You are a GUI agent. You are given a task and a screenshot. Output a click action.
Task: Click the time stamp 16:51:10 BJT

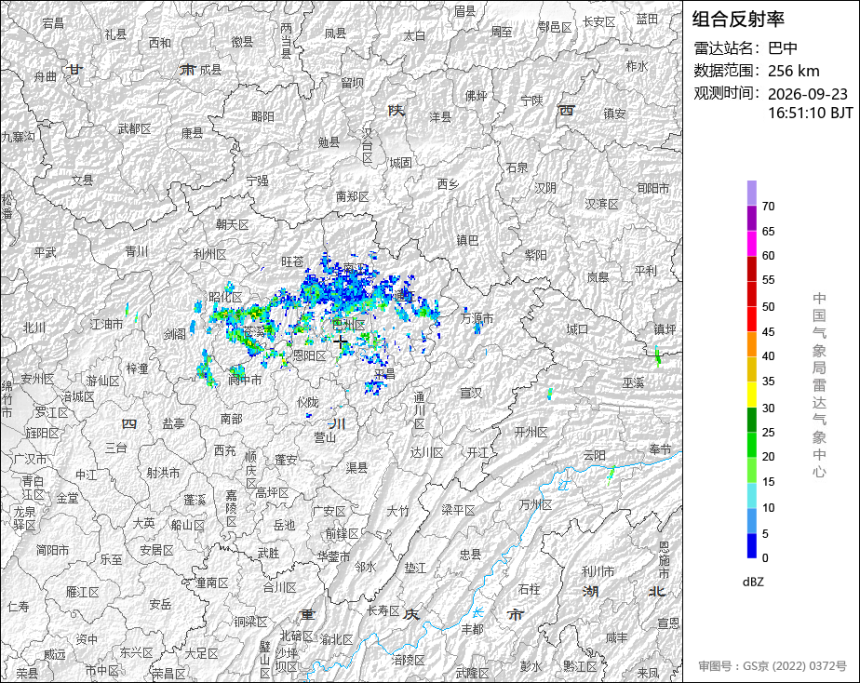click(810, 113)
